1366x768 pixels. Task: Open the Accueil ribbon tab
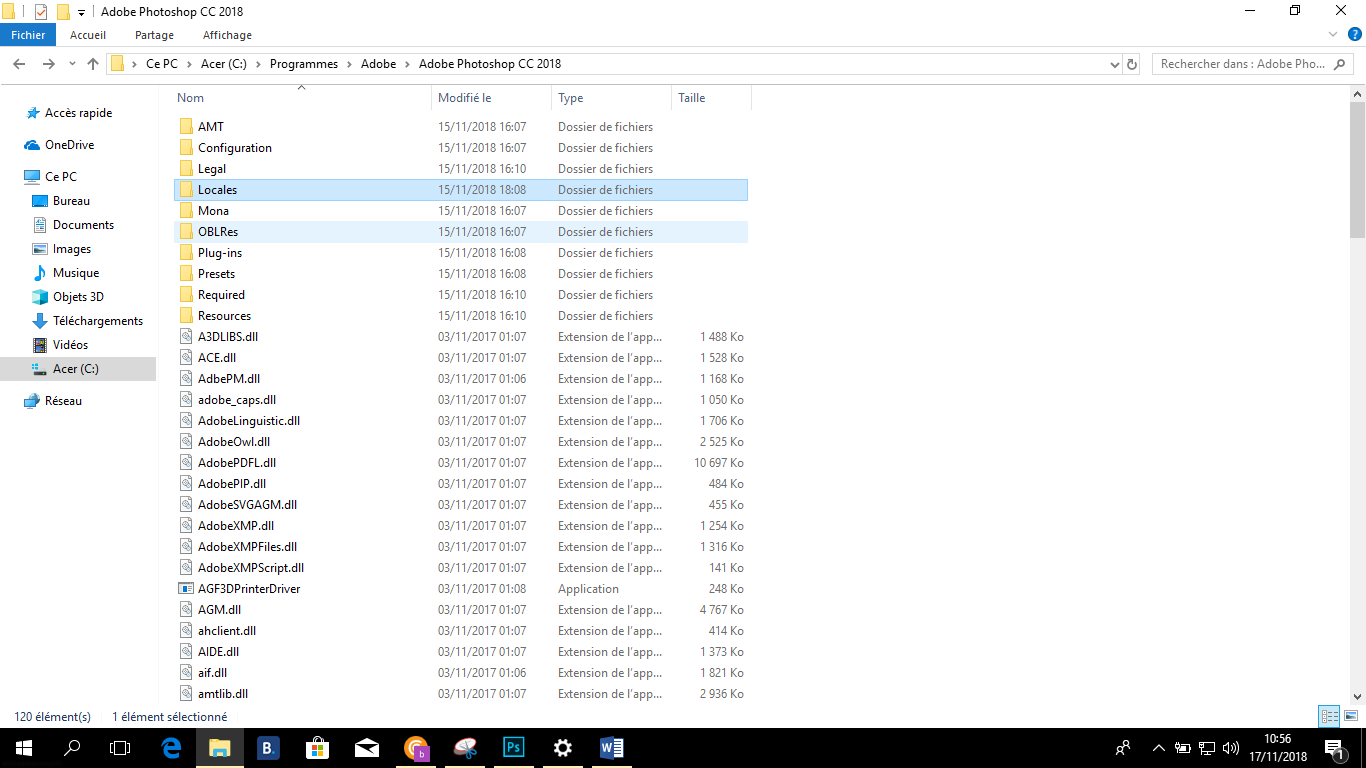[88, 35]
